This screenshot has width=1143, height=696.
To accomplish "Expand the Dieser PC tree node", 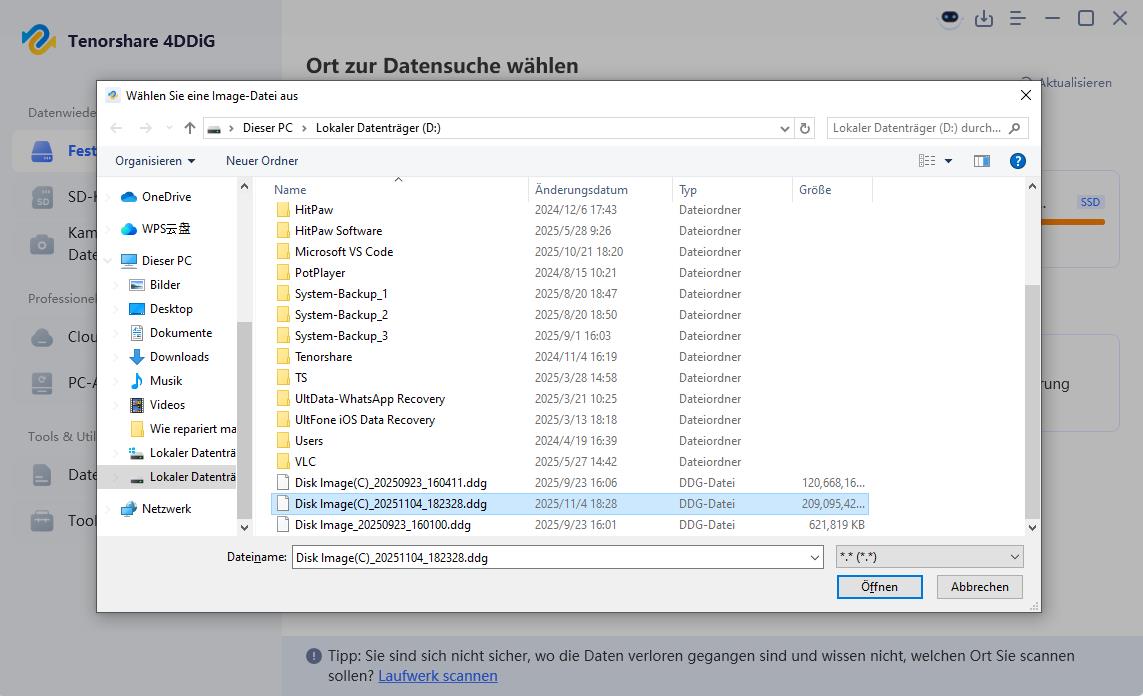I will [108, 261].
